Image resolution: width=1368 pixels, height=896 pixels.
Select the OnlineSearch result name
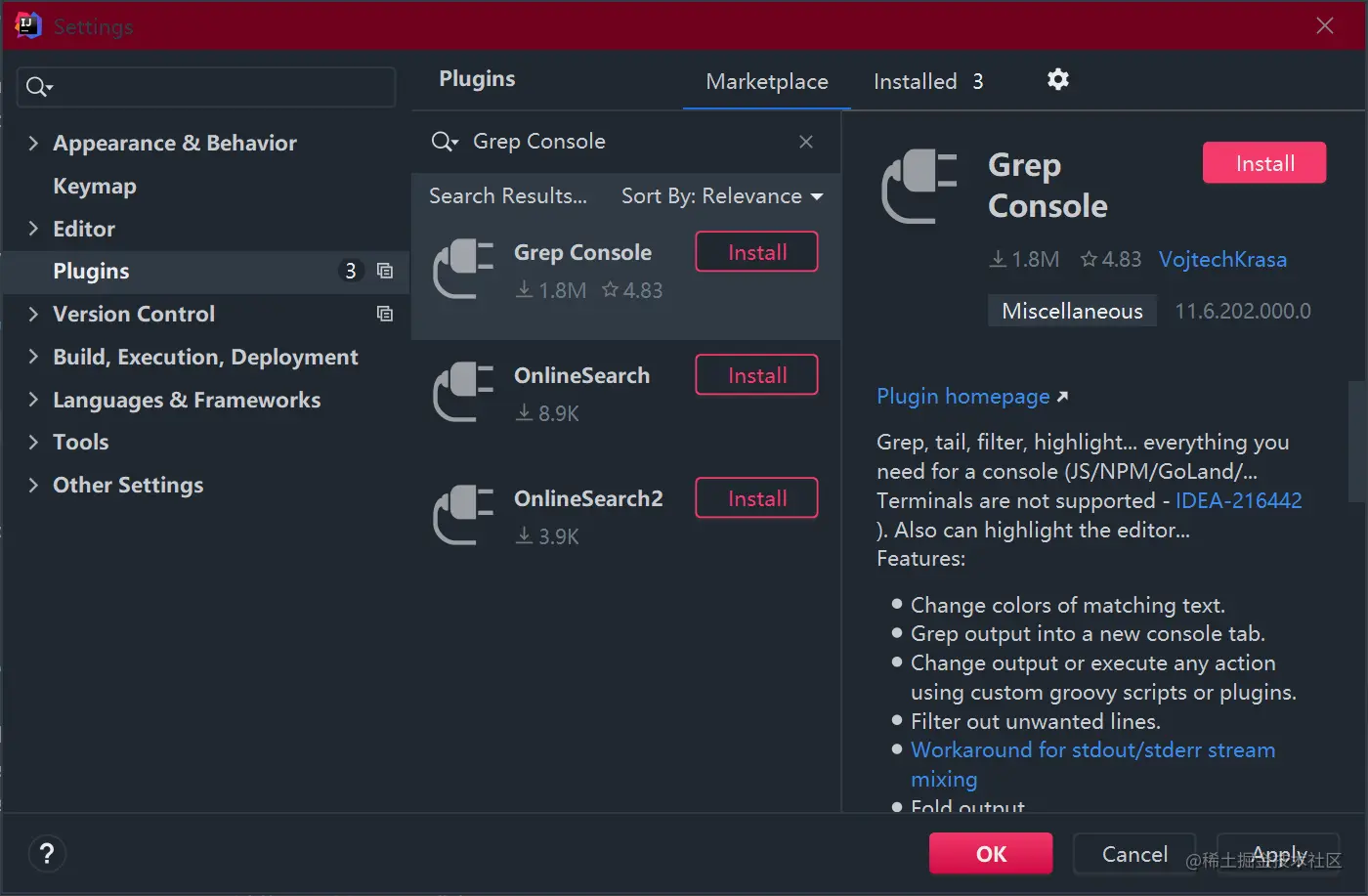pos(581,376)
